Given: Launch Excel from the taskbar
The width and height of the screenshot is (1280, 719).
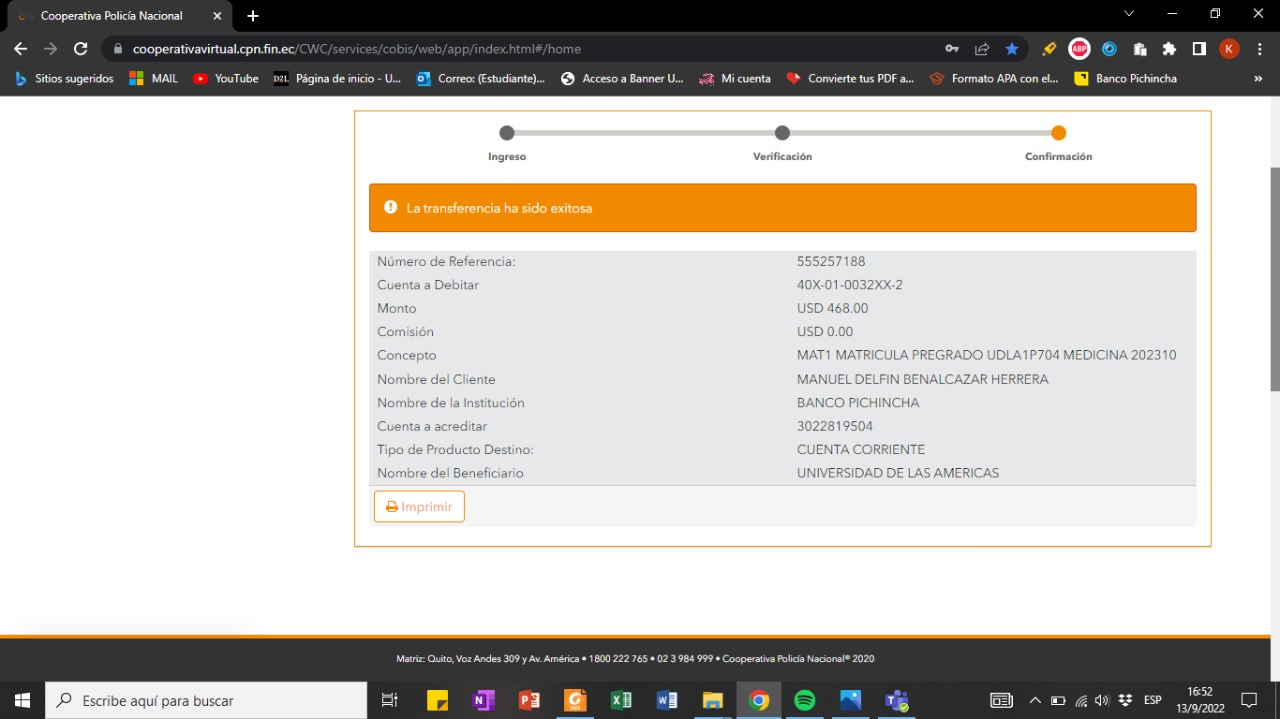Looking at the screenshot, I should click(621, 700).
